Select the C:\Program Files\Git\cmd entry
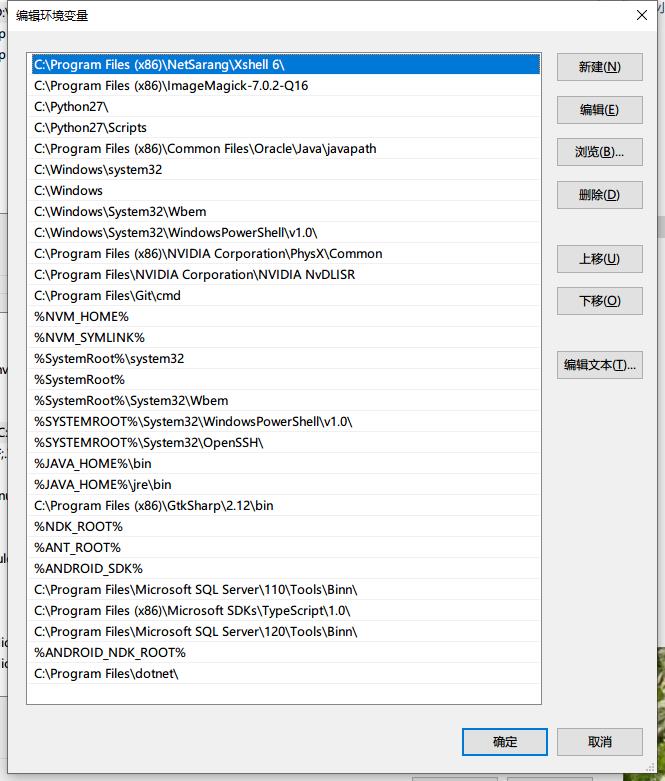Screen dimensions: 665x781 [285, 295]
